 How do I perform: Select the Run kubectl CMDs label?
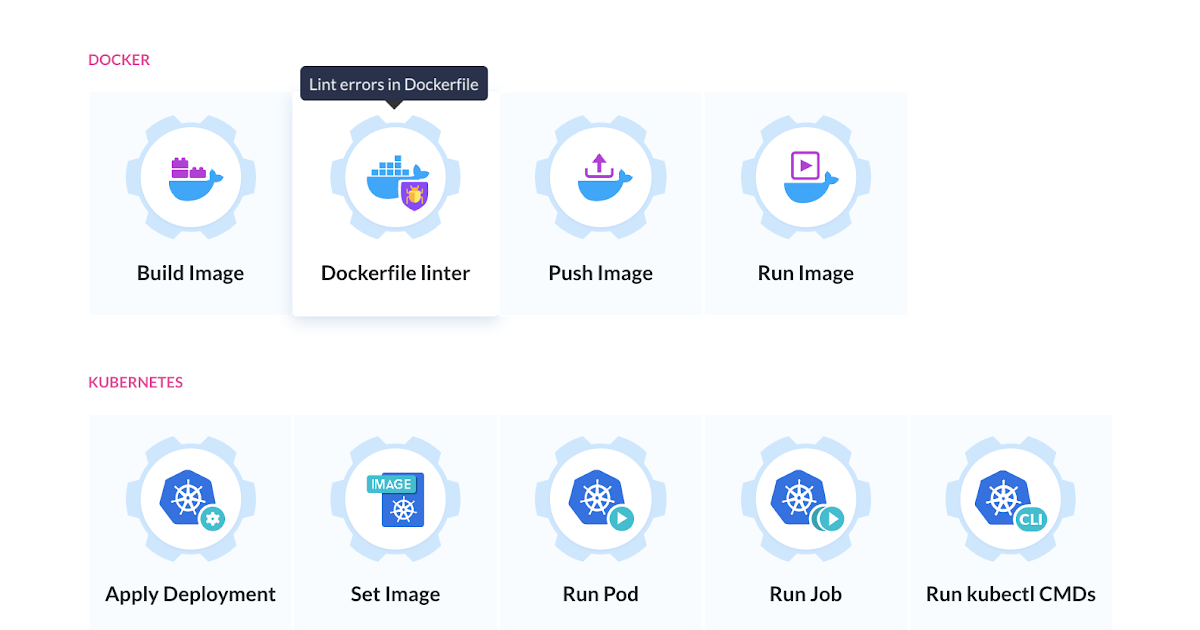point(1011,594)
